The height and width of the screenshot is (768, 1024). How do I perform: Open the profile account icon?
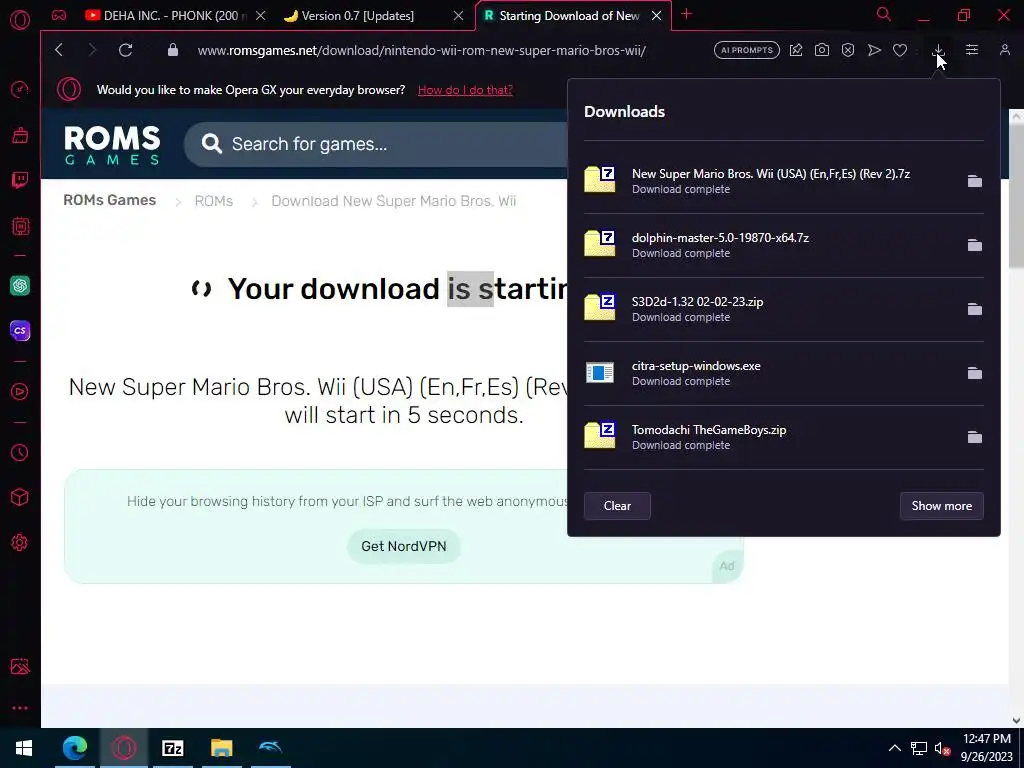1005,50
